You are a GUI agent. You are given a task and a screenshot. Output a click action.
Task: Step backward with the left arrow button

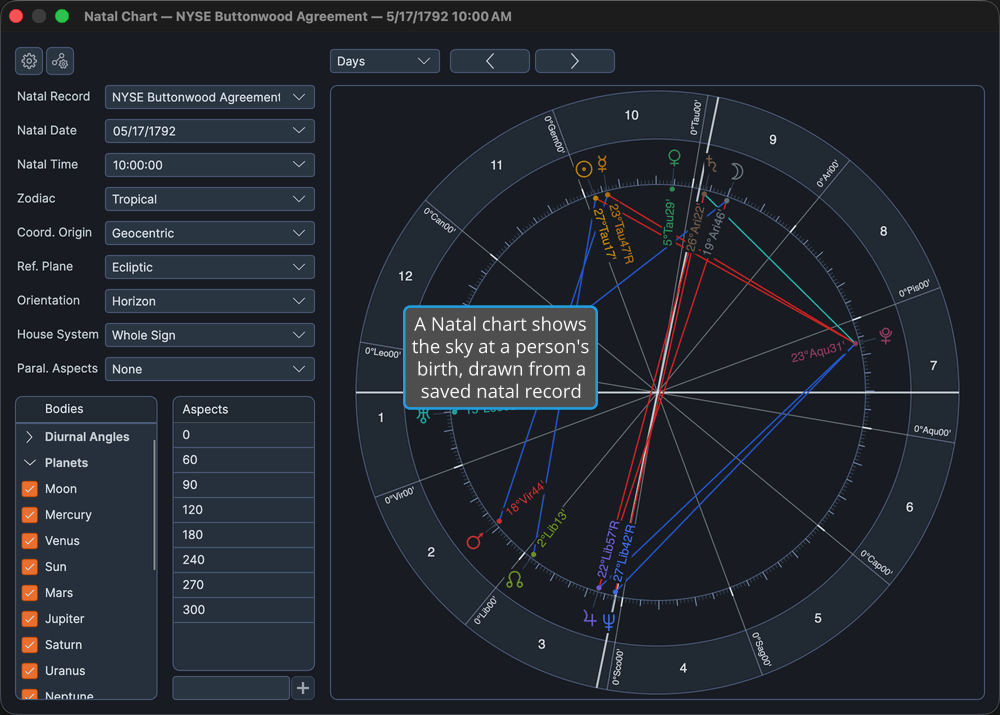[490, 61]
